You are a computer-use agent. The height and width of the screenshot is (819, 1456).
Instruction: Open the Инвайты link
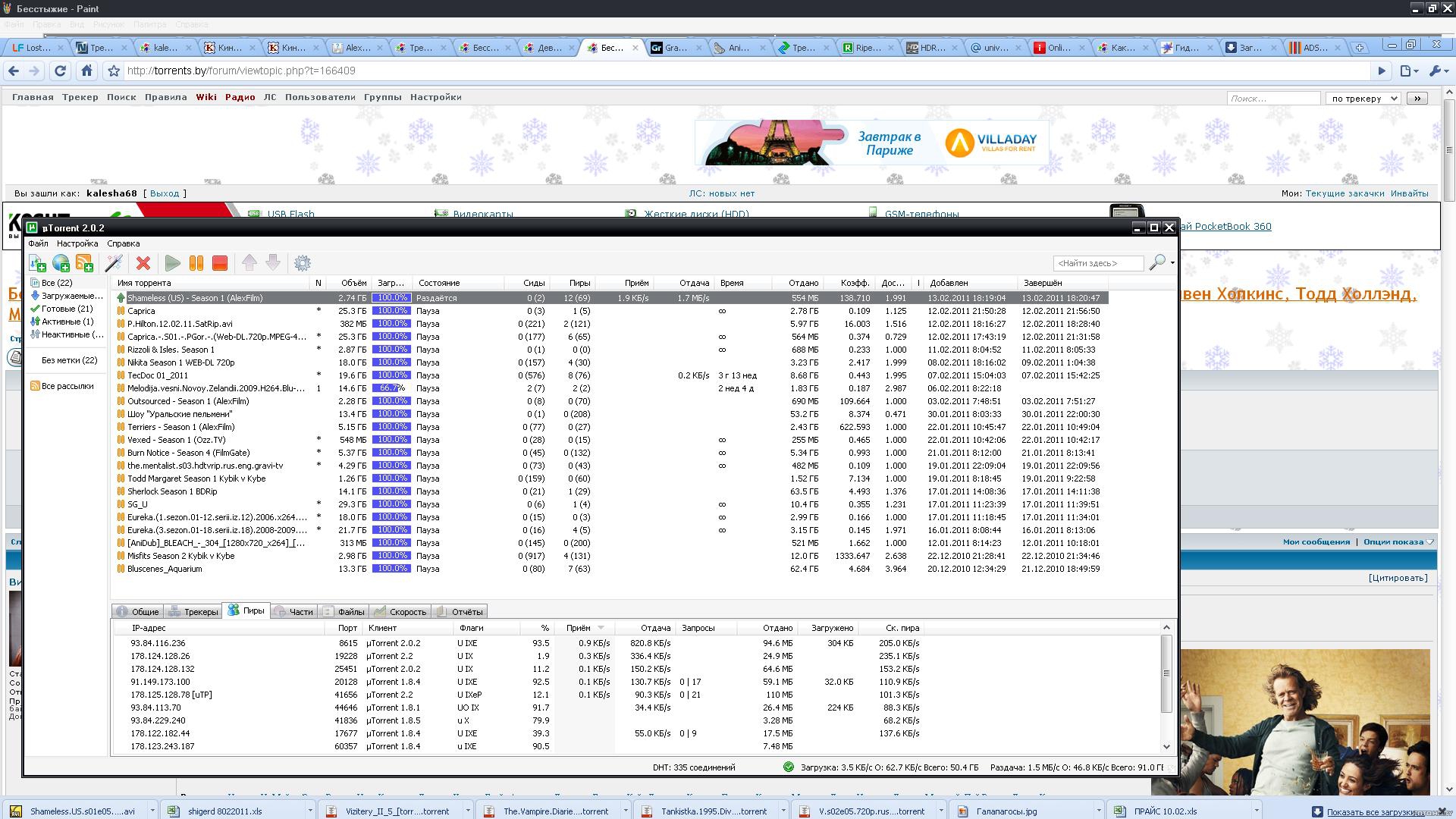pos(1409,193)
